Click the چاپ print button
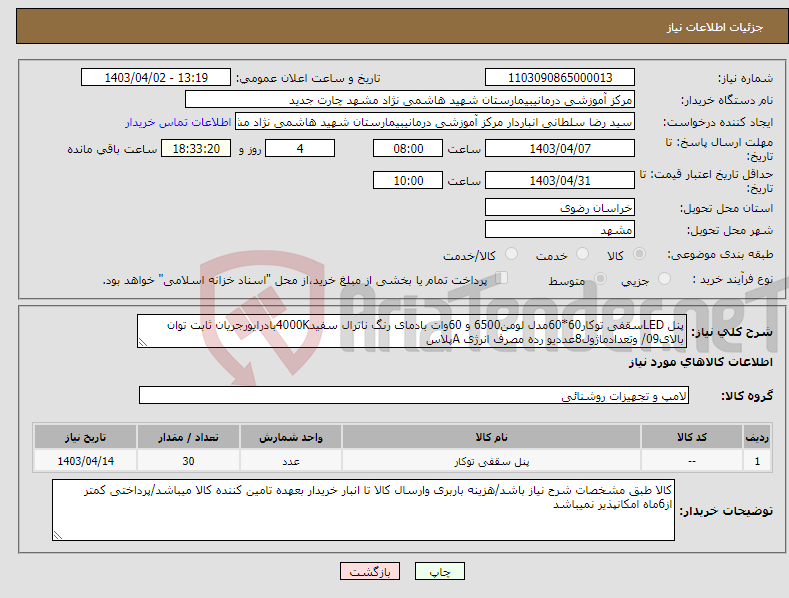Screen dimensions: 789x598 (x=440, y=571)
